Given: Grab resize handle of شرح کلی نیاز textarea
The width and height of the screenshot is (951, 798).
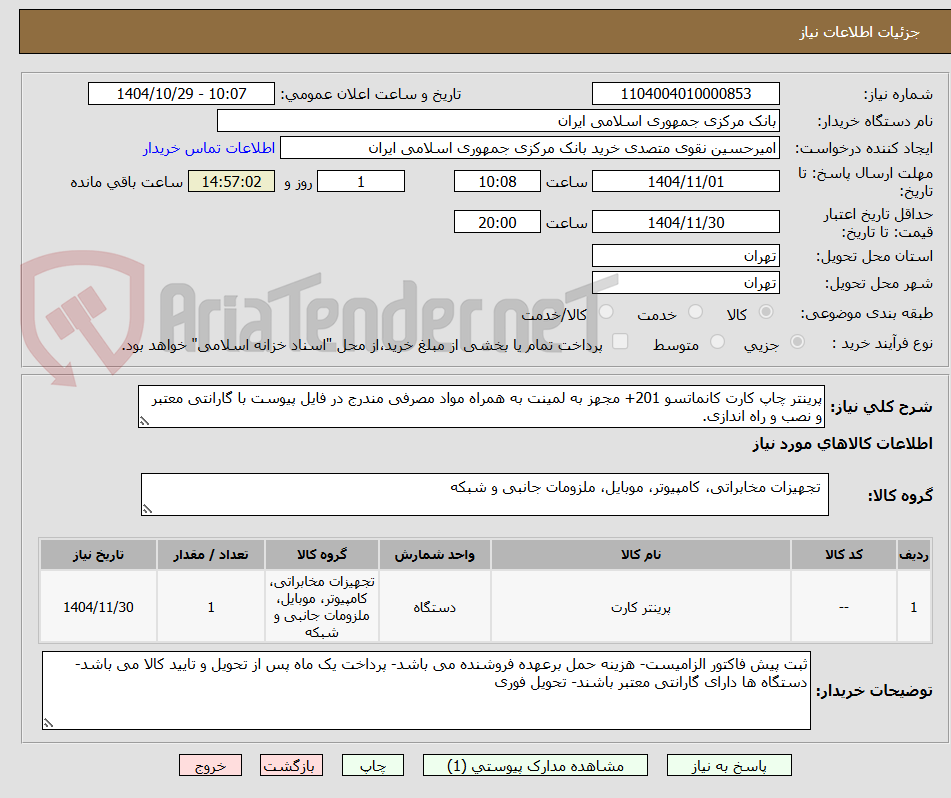Looking at the screenshot, I should pos(144,421).
